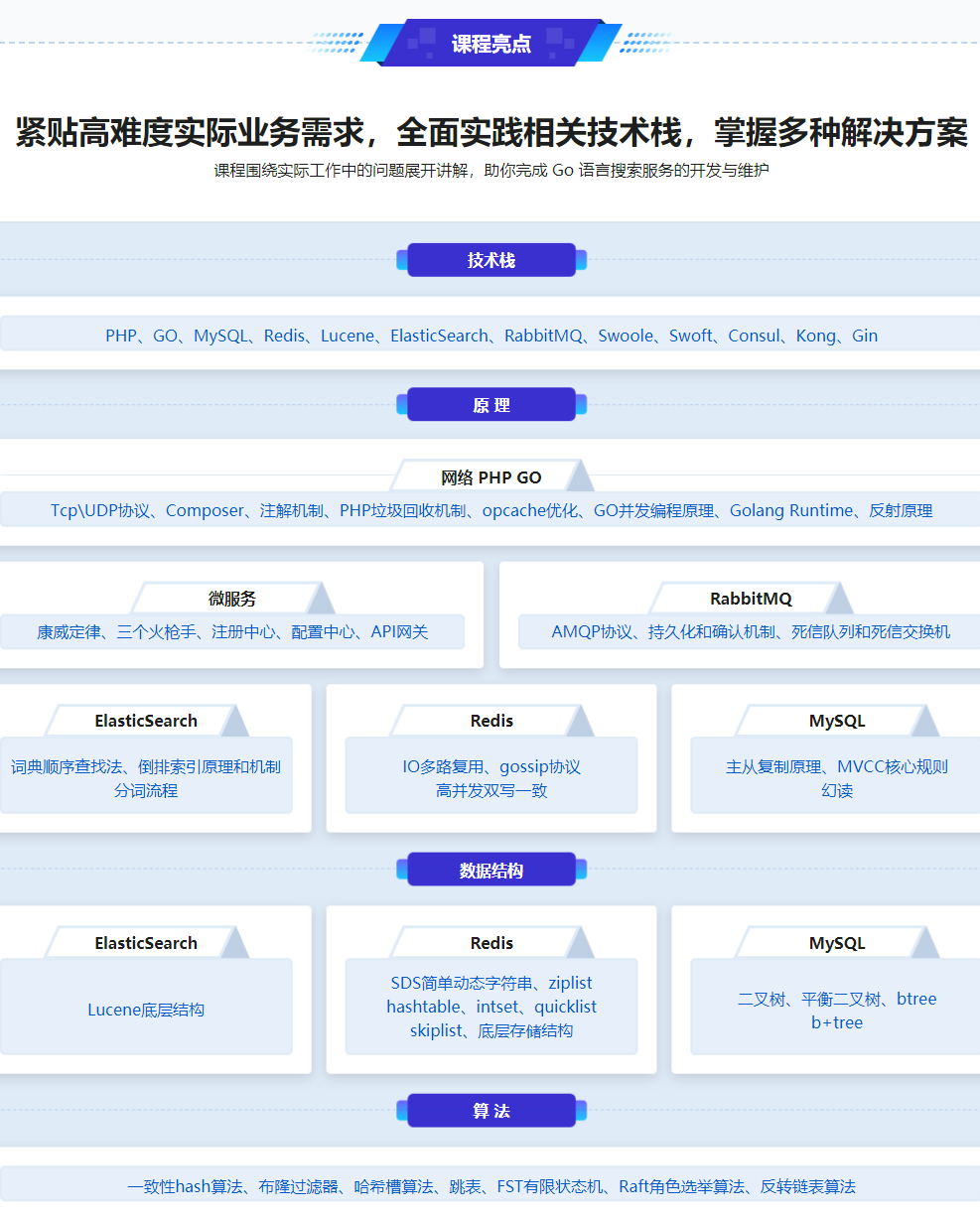
Task: Click the 课程亮点 banner title
Action: click(490, 44)
